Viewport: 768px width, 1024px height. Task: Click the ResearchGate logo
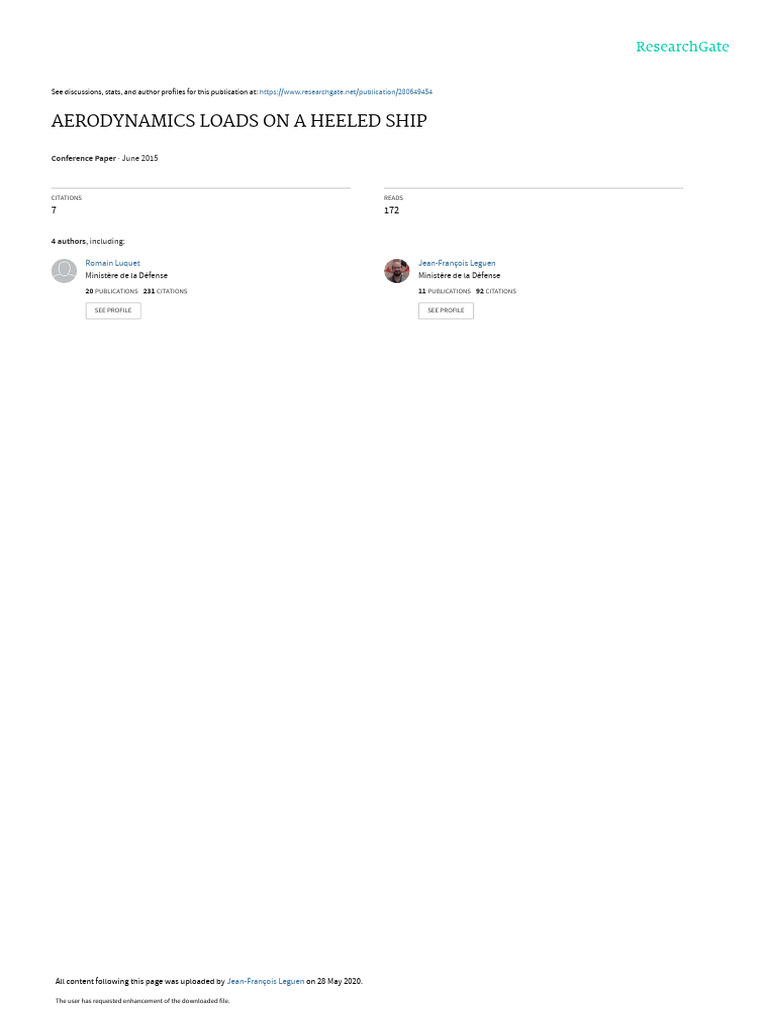682,47
